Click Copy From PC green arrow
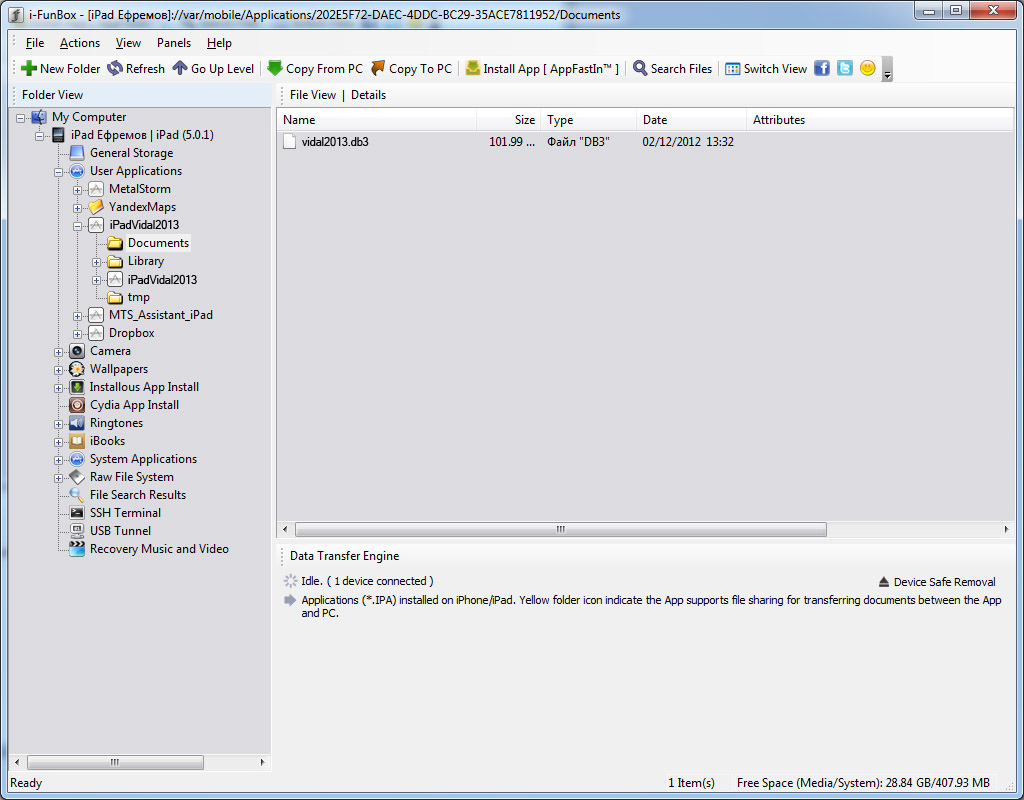 click(x=275, y=69)
